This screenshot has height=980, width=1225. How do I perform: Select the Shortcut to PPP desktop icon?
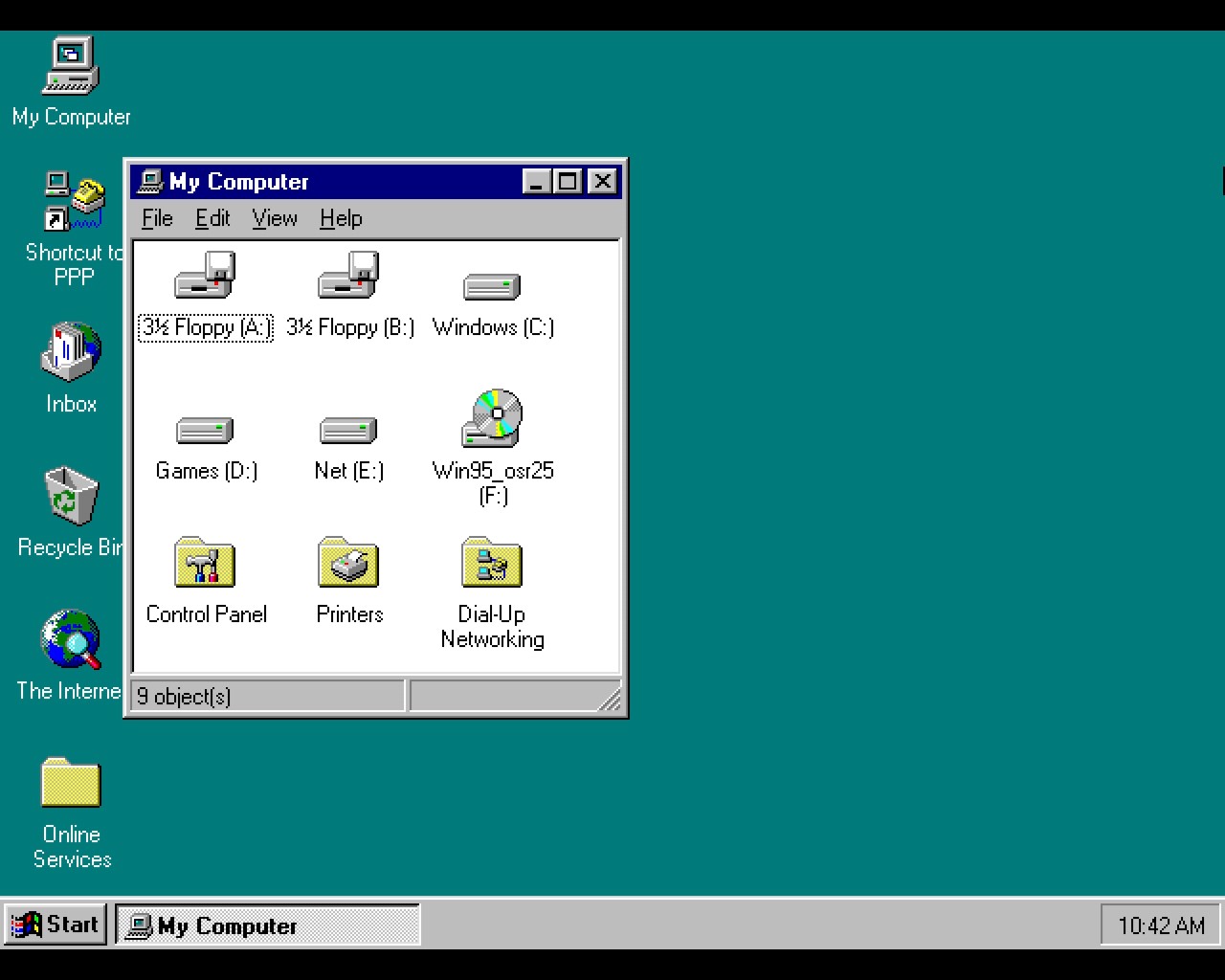[73, 201]
